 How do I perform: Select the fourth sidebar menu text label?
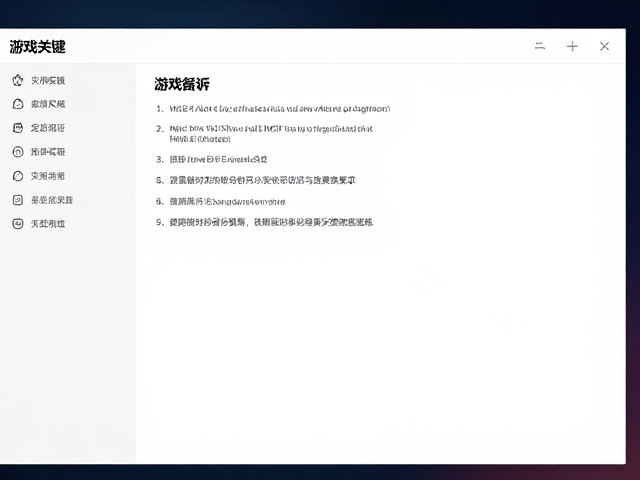point(48,152)
